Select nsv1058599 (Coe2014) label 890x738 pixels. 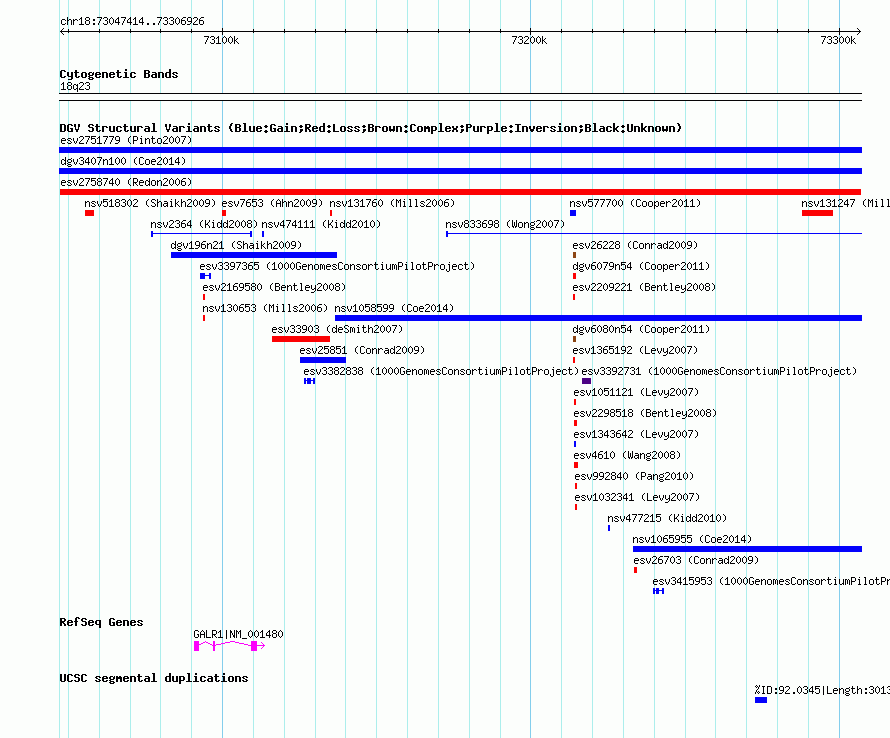coord(394,308)
